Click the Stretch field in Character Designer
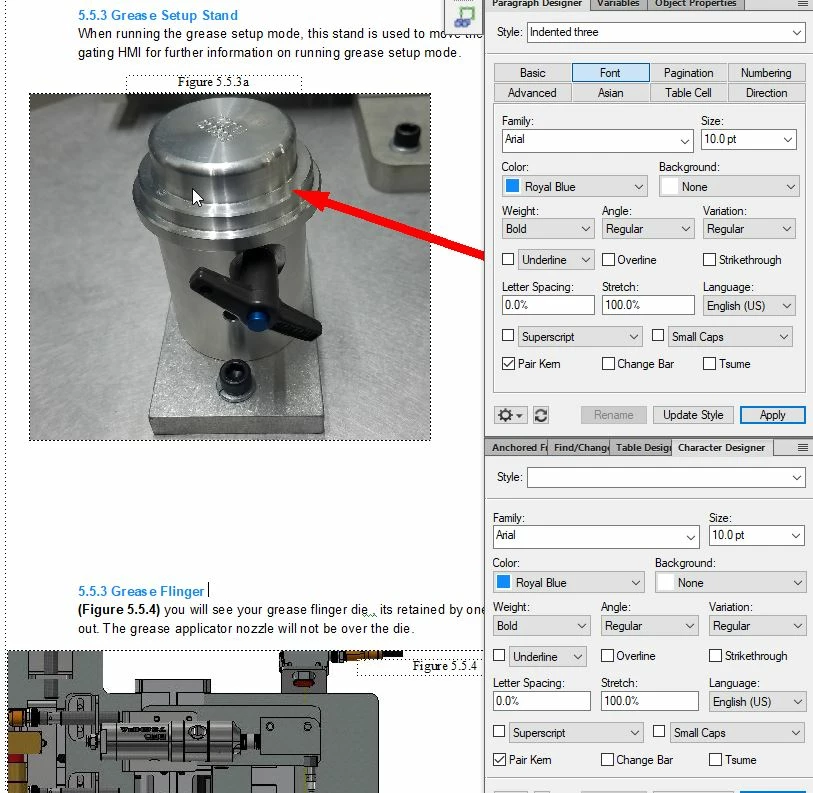 650,701
